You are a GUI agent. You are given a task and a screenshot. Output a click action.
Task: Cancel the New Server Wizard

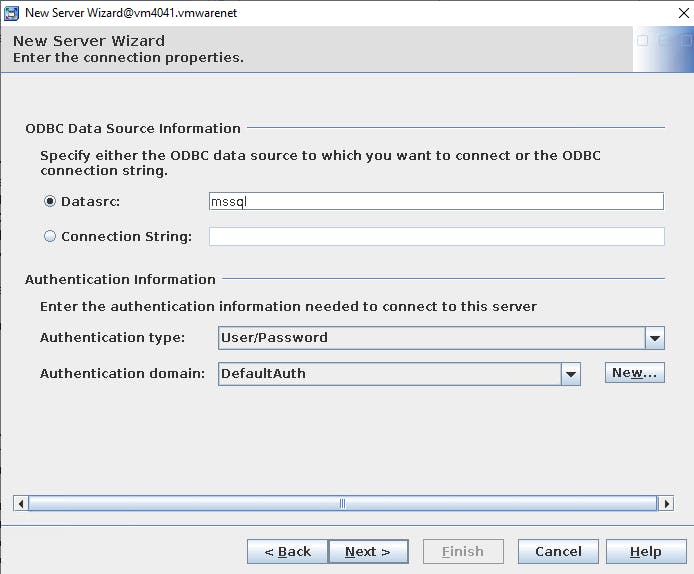click(558, 552)
